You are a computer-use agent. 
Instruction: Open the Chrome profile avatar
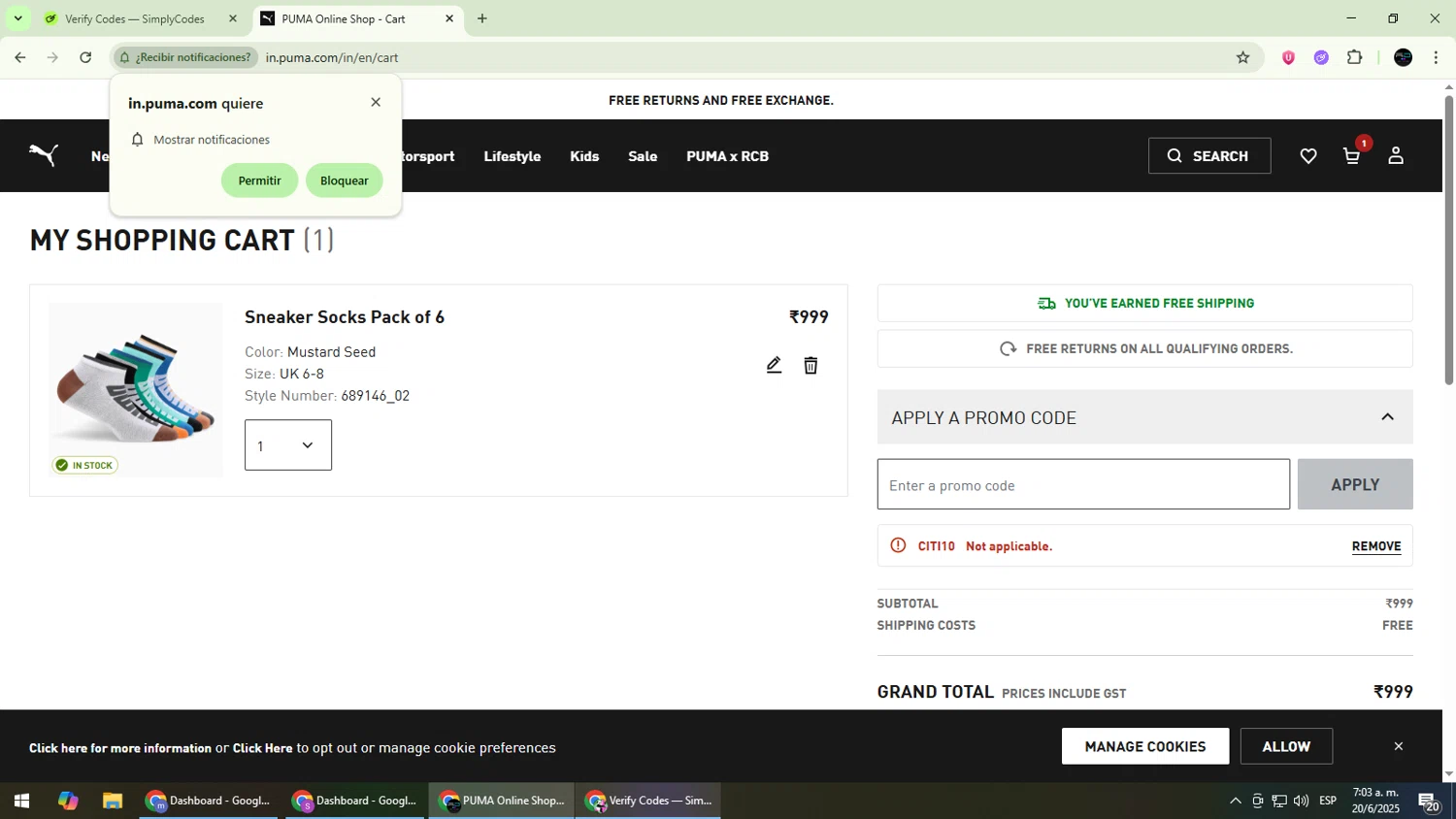click(1403, 57)
